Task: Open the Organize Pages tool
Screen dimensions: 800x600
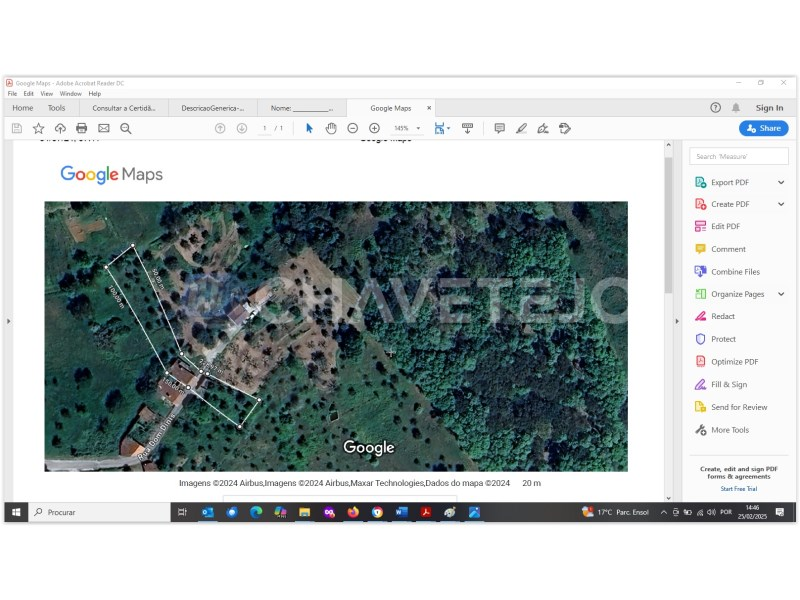Action: pyautogui.click(x=737, y=294)
